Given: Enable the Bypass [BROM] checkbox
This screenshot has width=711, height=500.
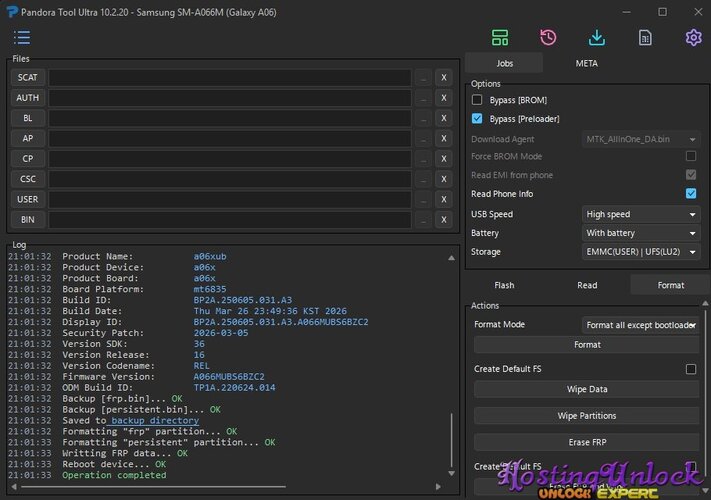Looking at the screenshot, I should click(477, 100).
